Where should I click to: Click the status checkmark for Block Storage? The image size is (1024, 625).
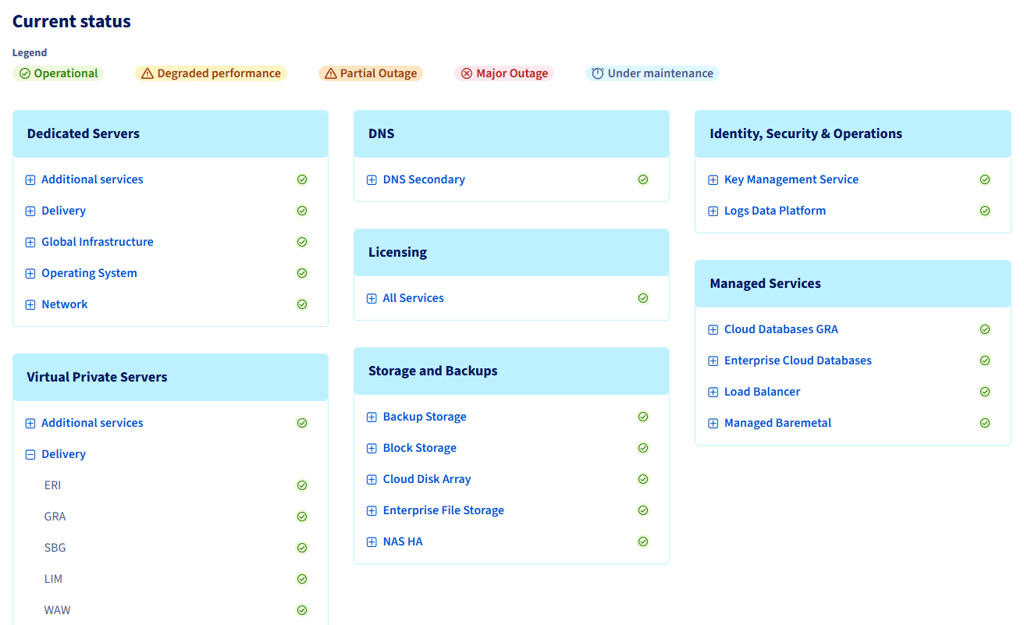[x=643, y=448]
